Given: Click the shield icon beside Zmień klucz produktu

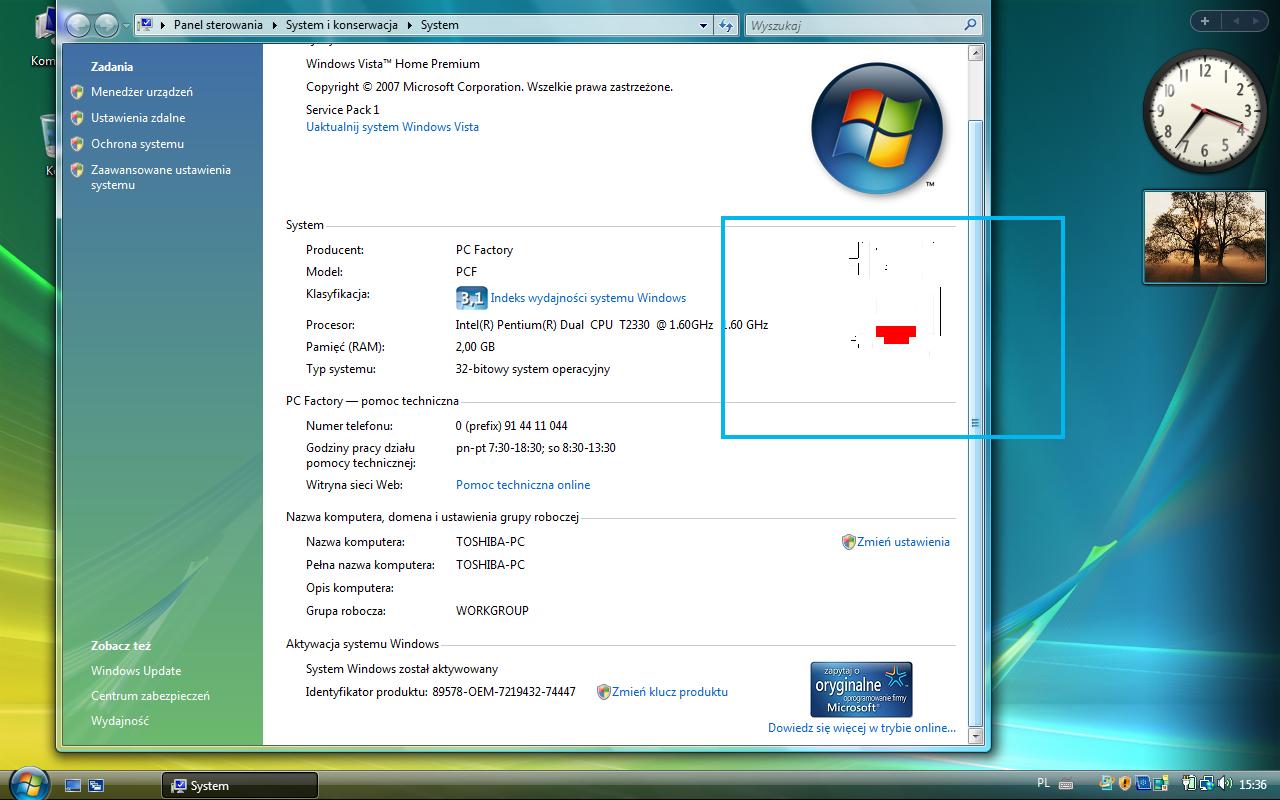Looking at the screenshot, I should pyautogui.click(x=603, y=692).
